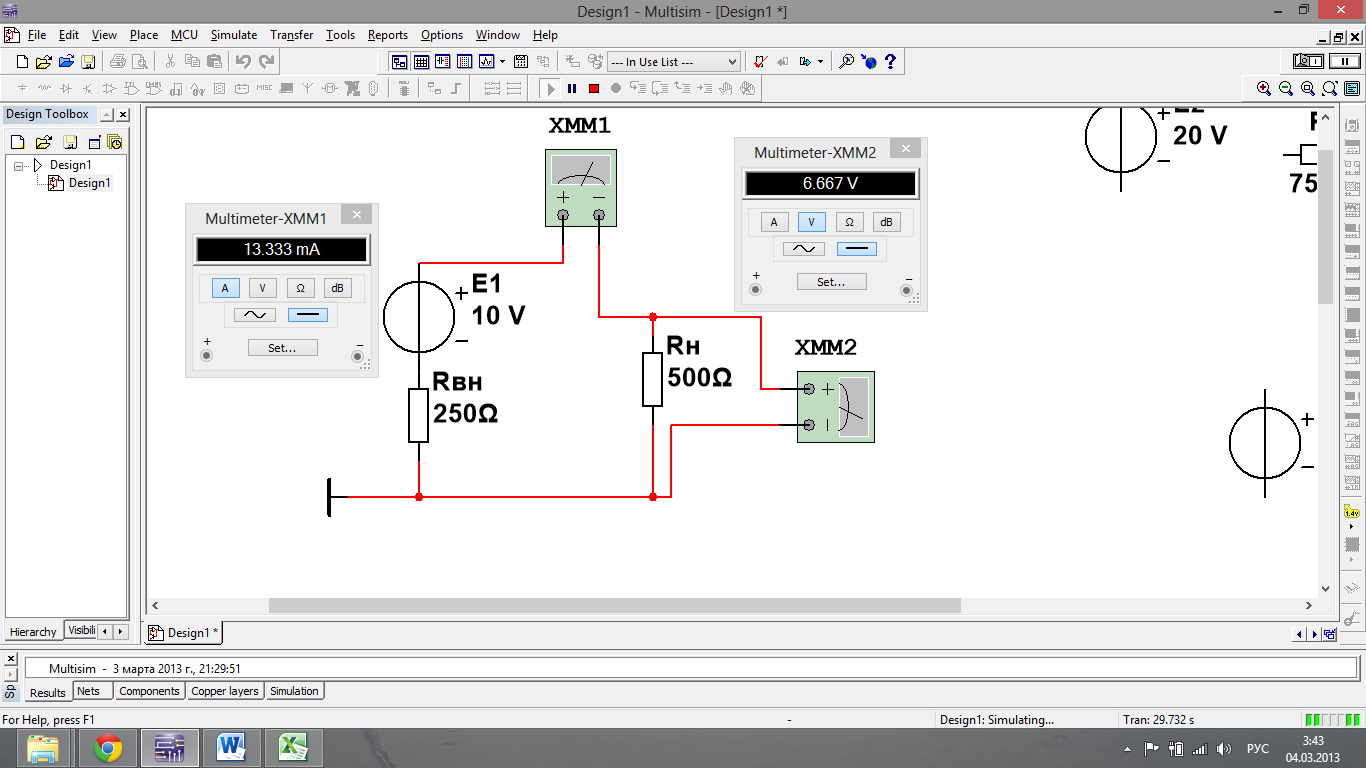Screen dimensions: 1366x768
Task: Click Set... button on Multimeter-XMM2
Action: pos(832,282)
